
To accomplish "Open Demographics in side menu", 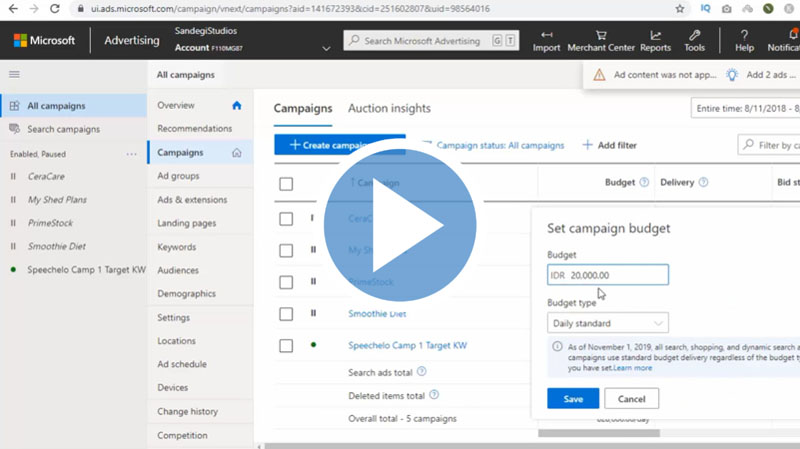I will (186, 294).
